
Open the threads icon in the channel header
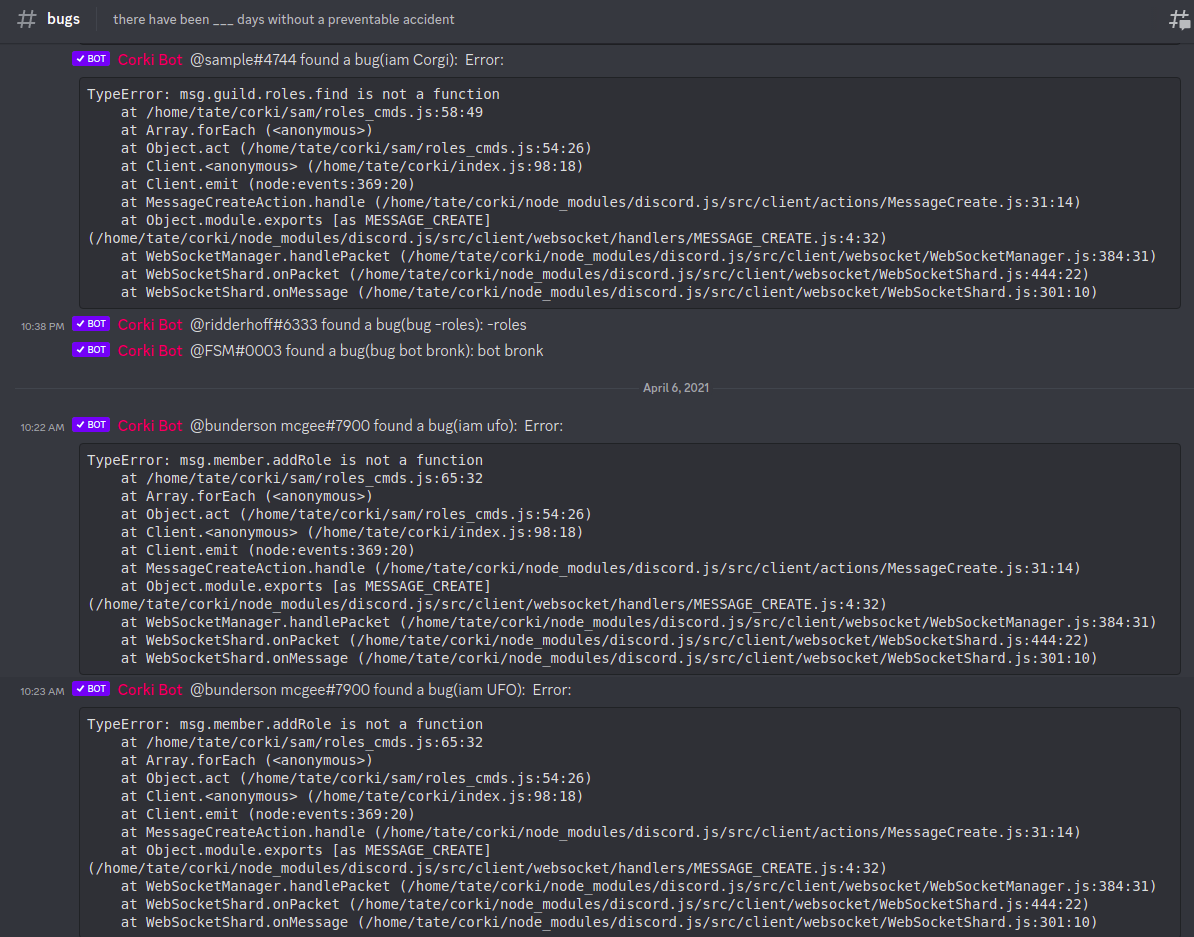click(1180, 20)
